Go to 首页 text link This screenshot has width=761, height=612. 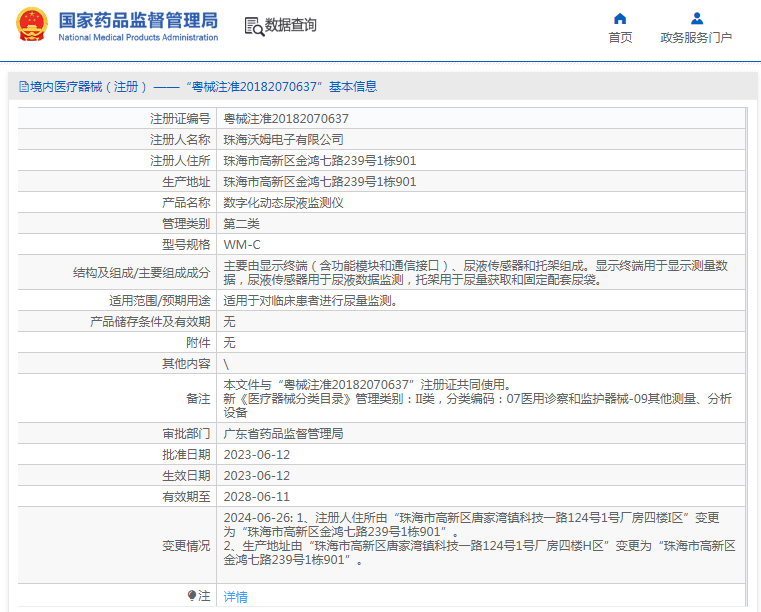click(x=620, y=37)
